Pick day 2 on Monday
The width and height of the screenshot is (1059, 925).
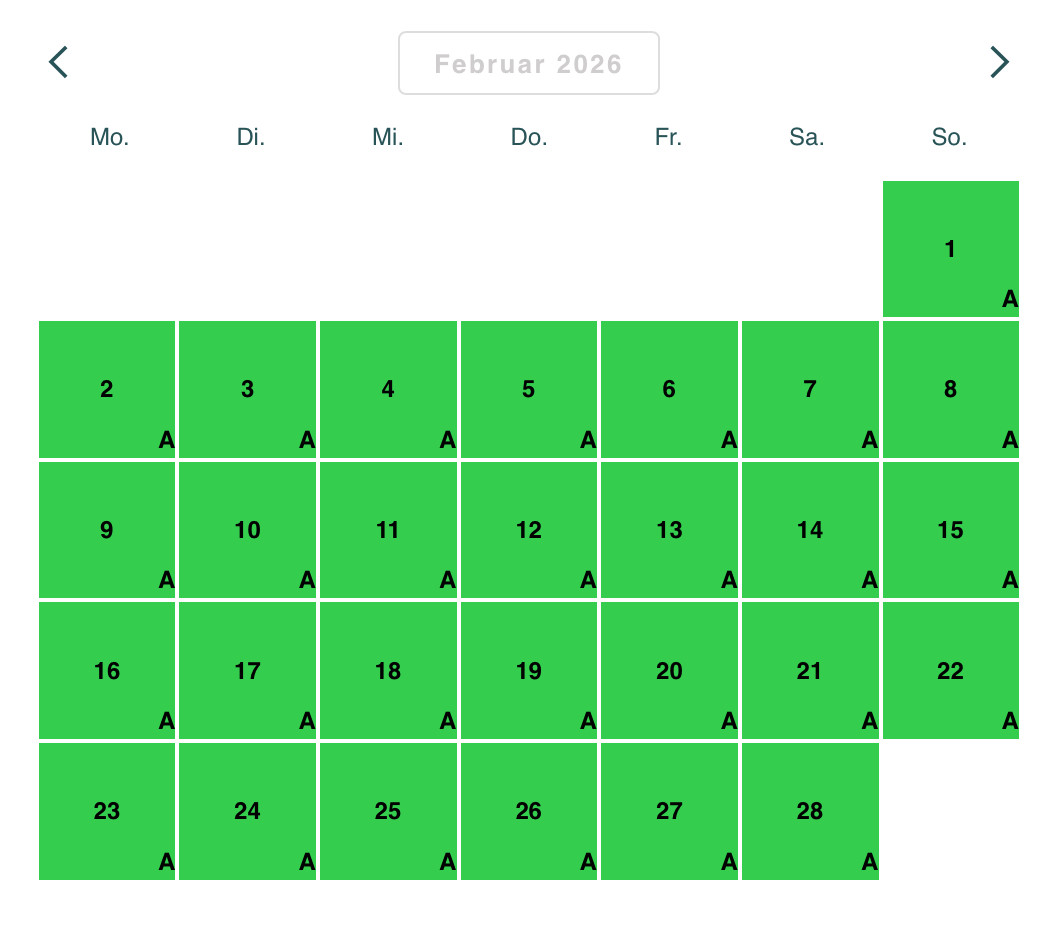point(107,390)
